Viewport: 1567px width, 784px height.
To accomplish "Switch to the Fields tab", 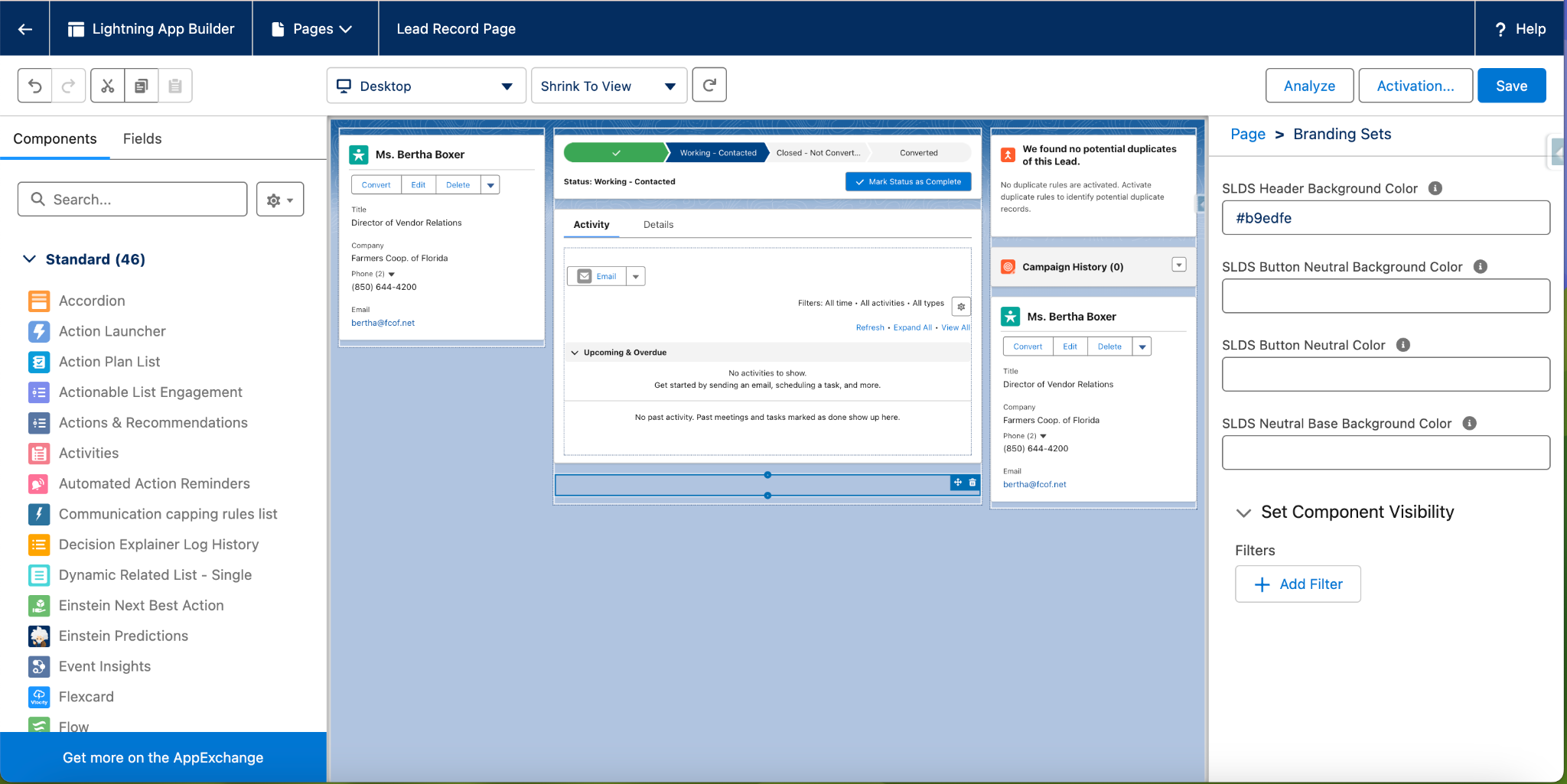I will tap(142, 138).
